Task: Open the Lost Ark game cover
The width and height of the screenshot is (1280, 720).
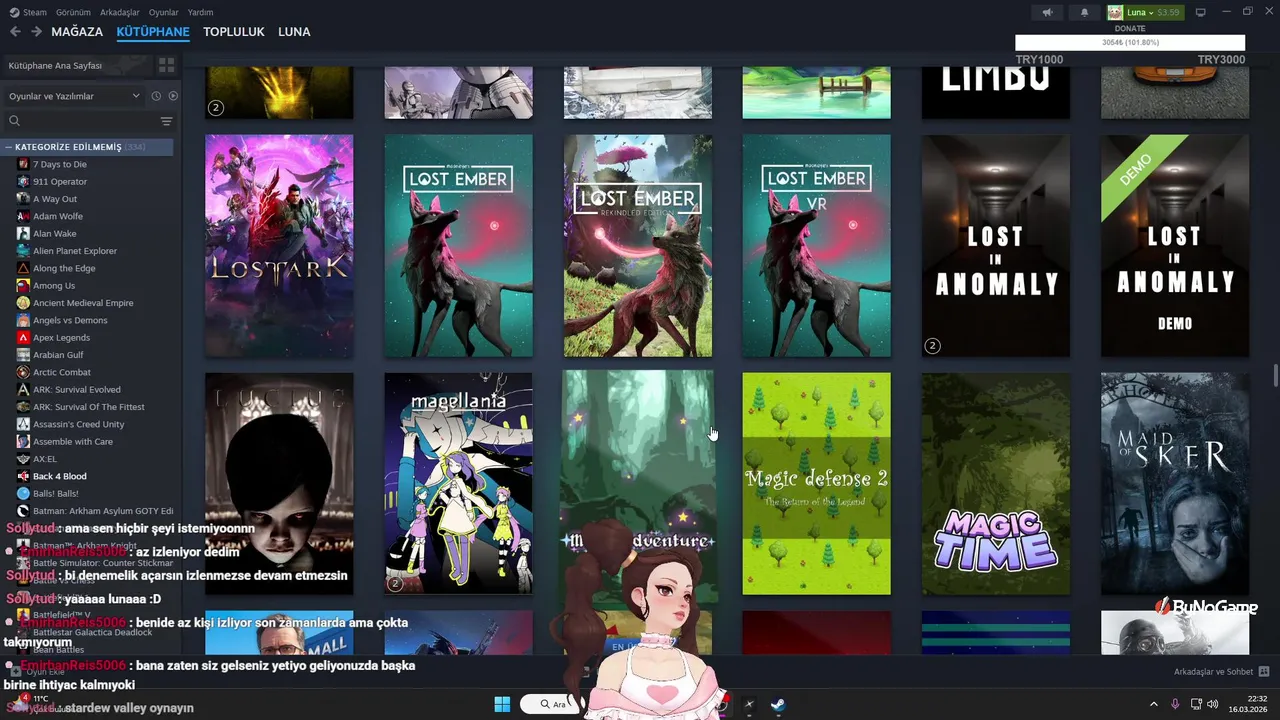Action: tap(279, 246)
